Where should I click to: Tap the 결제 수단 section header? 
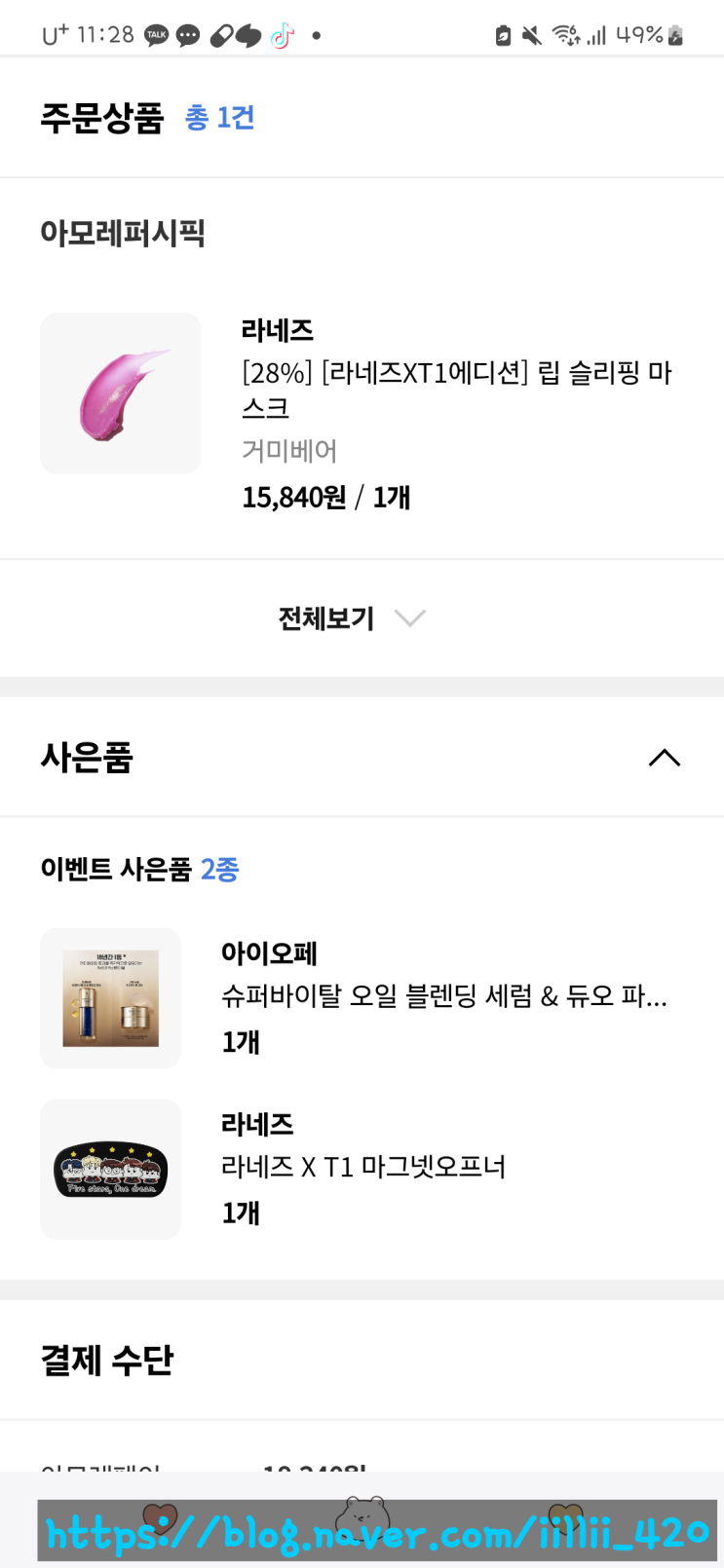click(x=107, y=1360)
